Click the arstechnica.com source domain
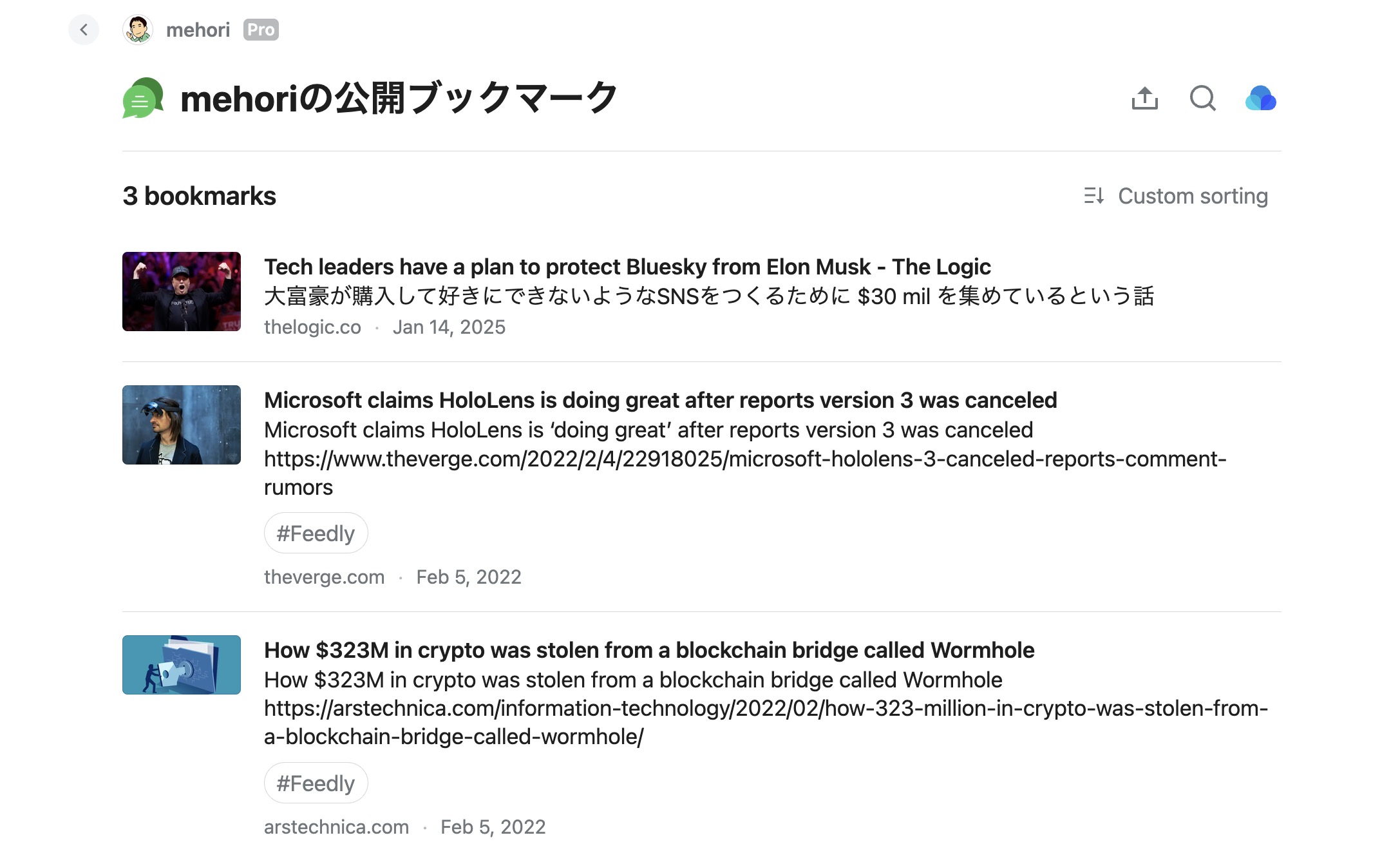1400x853 pixels. [x=336, y=827]
